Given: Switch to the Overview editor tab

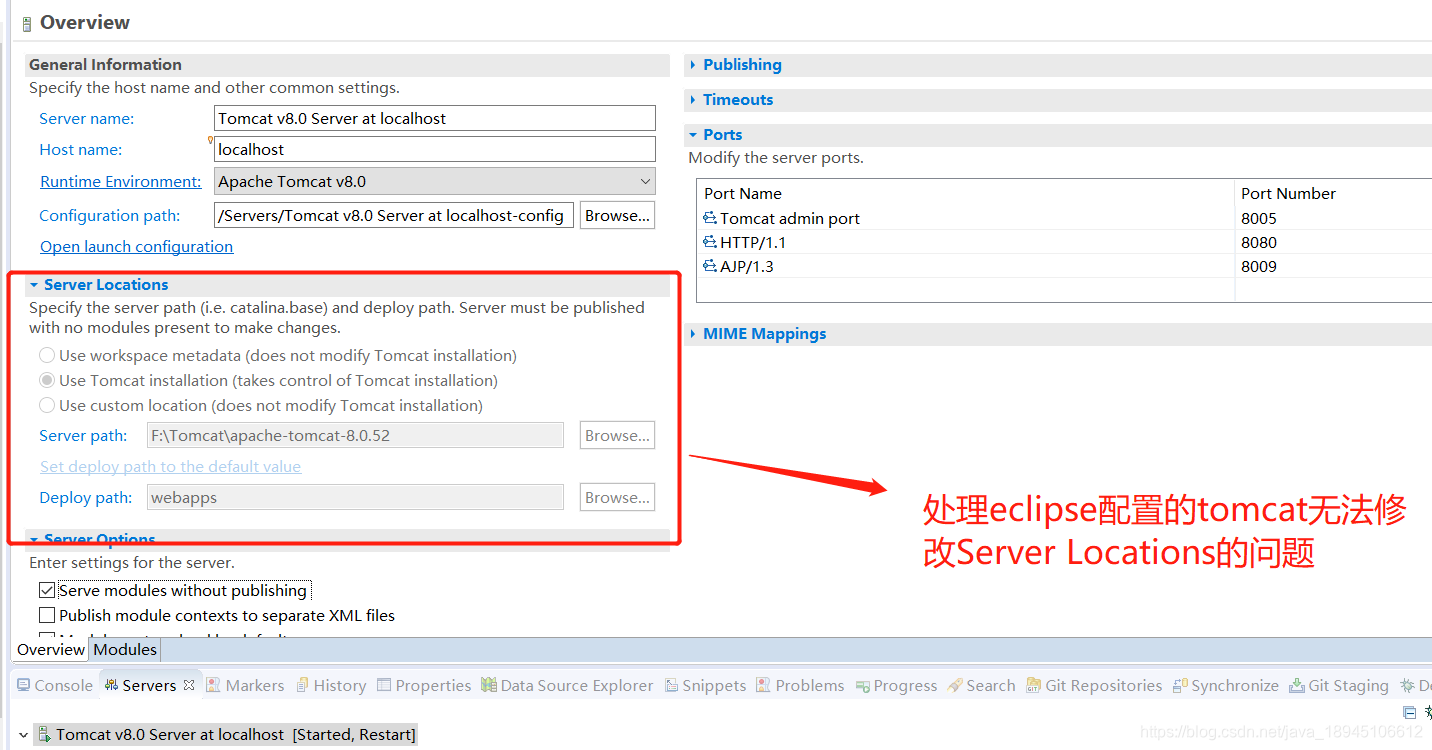Looking at the screenshot, I should pos(51,649).
